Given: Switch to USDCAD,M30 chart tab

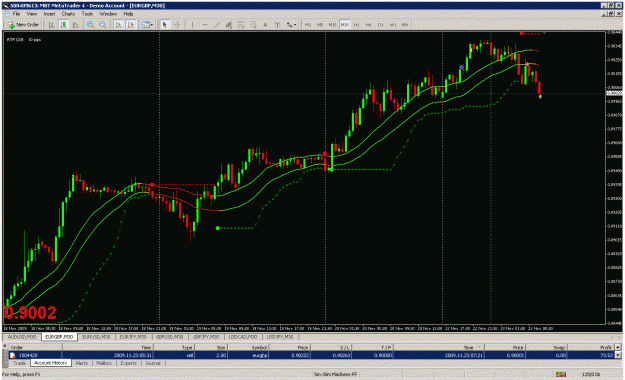Looking at the screenshot, I should coord(243,337).
